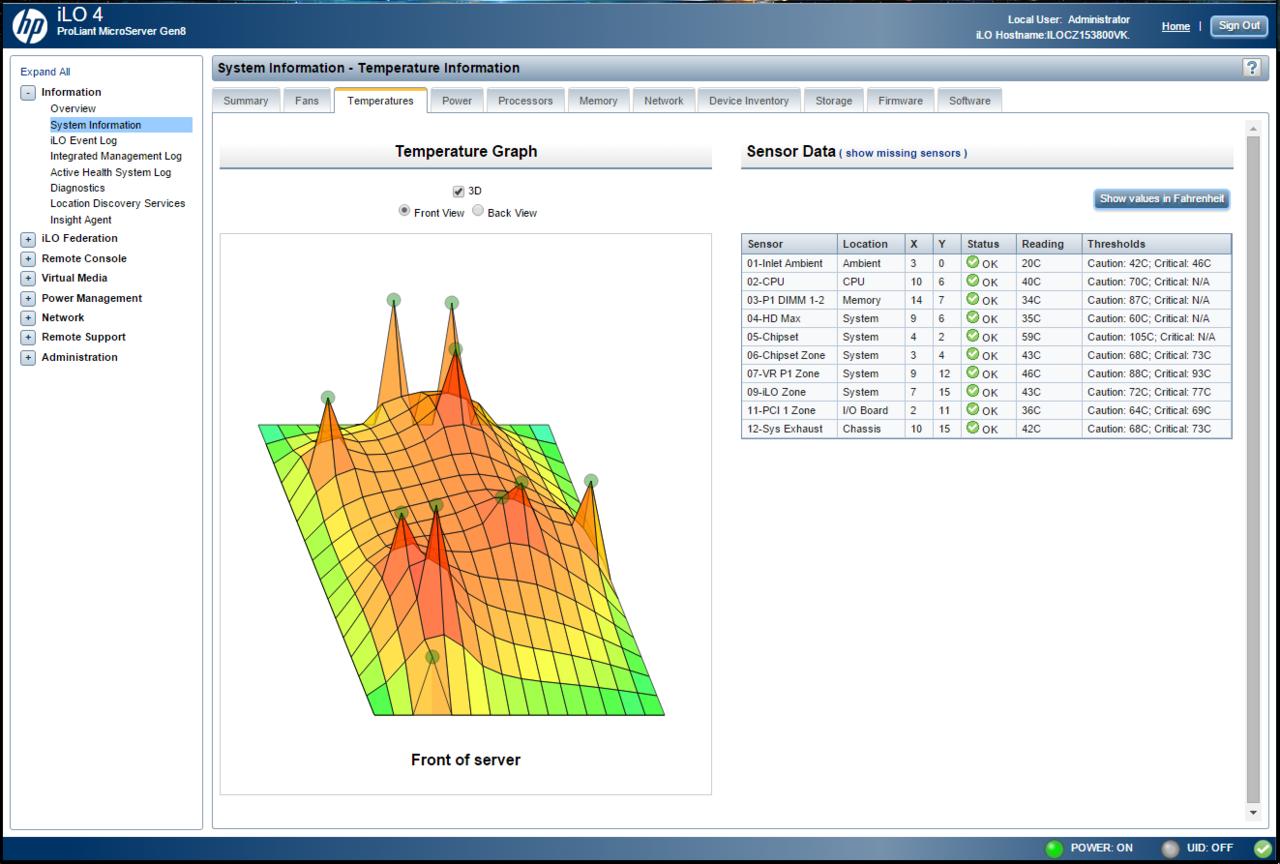This screenshot has width=1280, height=864.
Task: Click the 05-Chipset sensor name
Action: [773, 337]
